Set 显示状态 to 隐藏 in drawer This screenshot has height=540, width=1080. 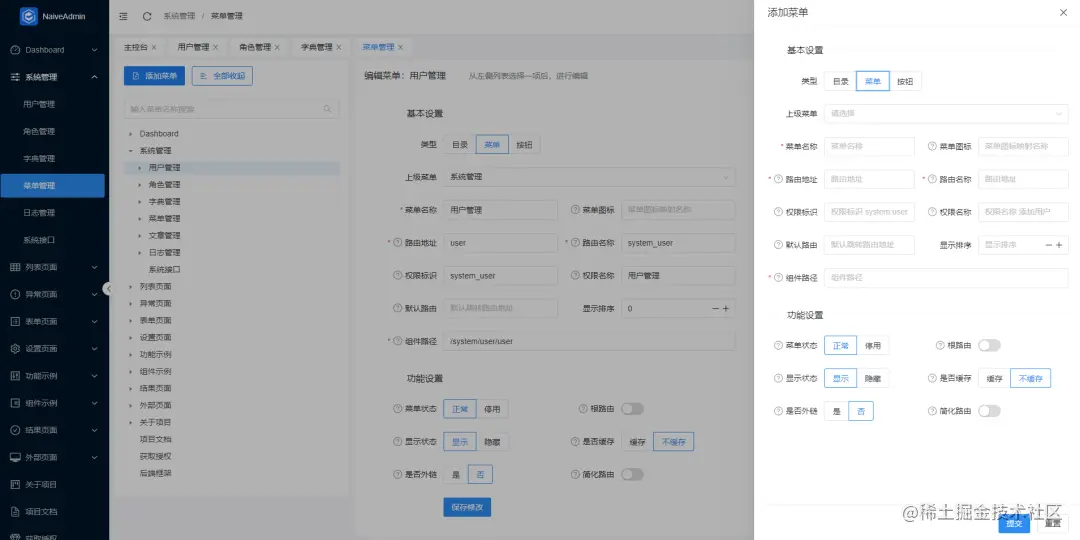click(x=873, y=378)
